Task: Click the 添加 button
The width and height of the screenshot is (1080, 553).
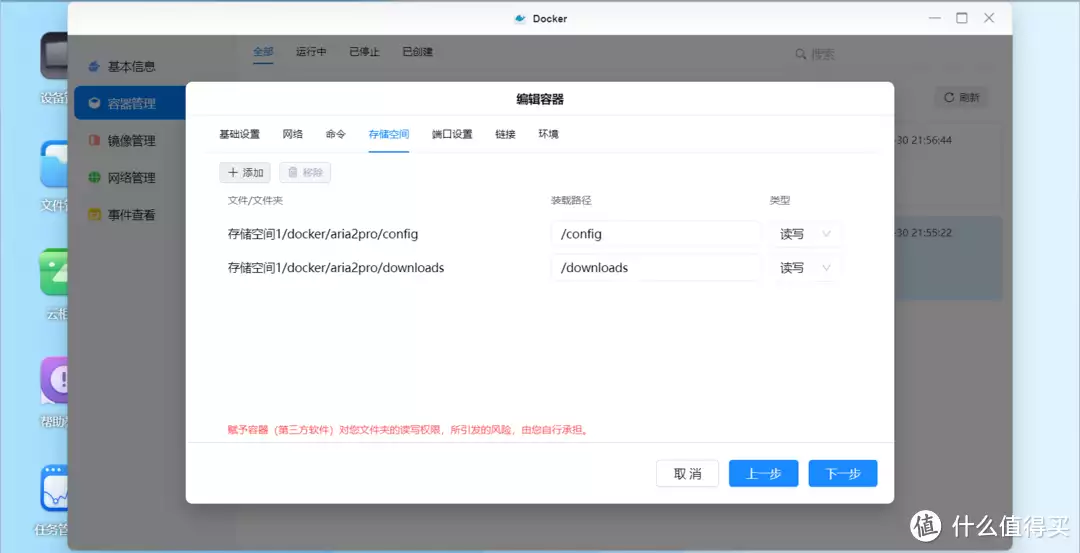Action: [245, 173]
